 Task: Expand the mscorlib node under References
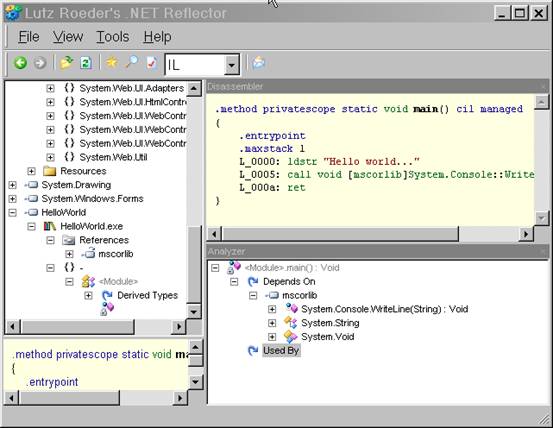click(x=69, y=254)
